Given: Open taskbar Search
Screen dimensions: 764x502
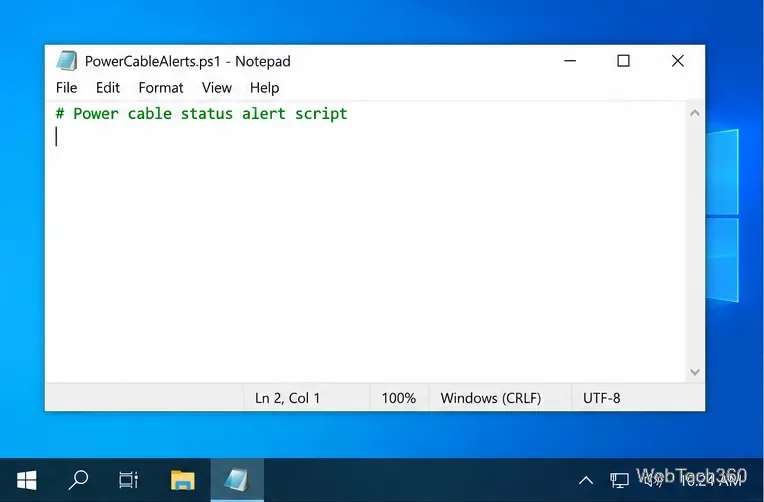Looking at the screenshot, I should [78, 480].
